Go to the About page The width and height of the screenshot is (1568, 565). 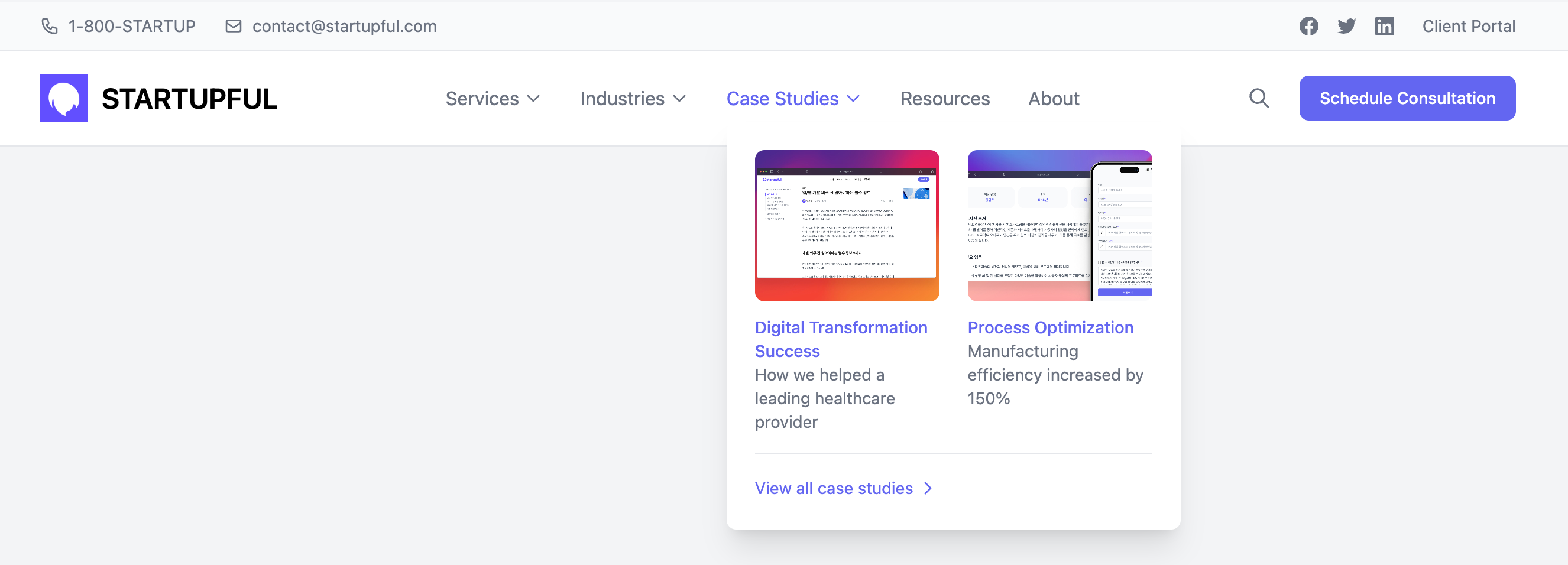pyautogui.click(x=1054, y=99)
